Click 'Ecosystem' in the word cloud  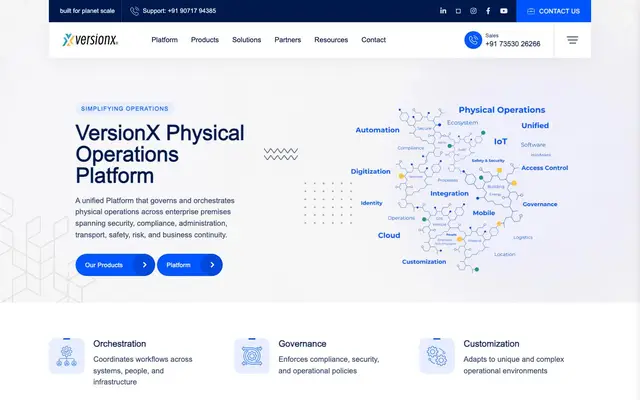462,122
